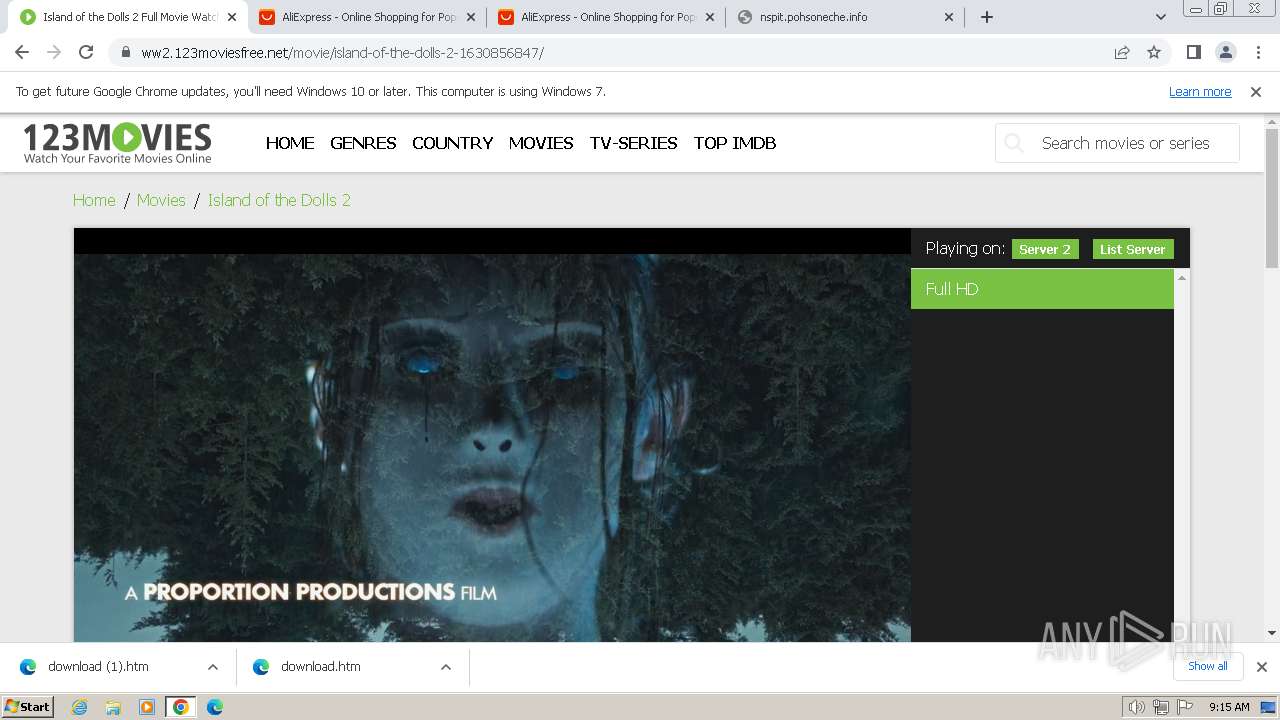Click the 123Movies logo
The height and width of the screenshot is (720, 1280).
click(117, 143)
